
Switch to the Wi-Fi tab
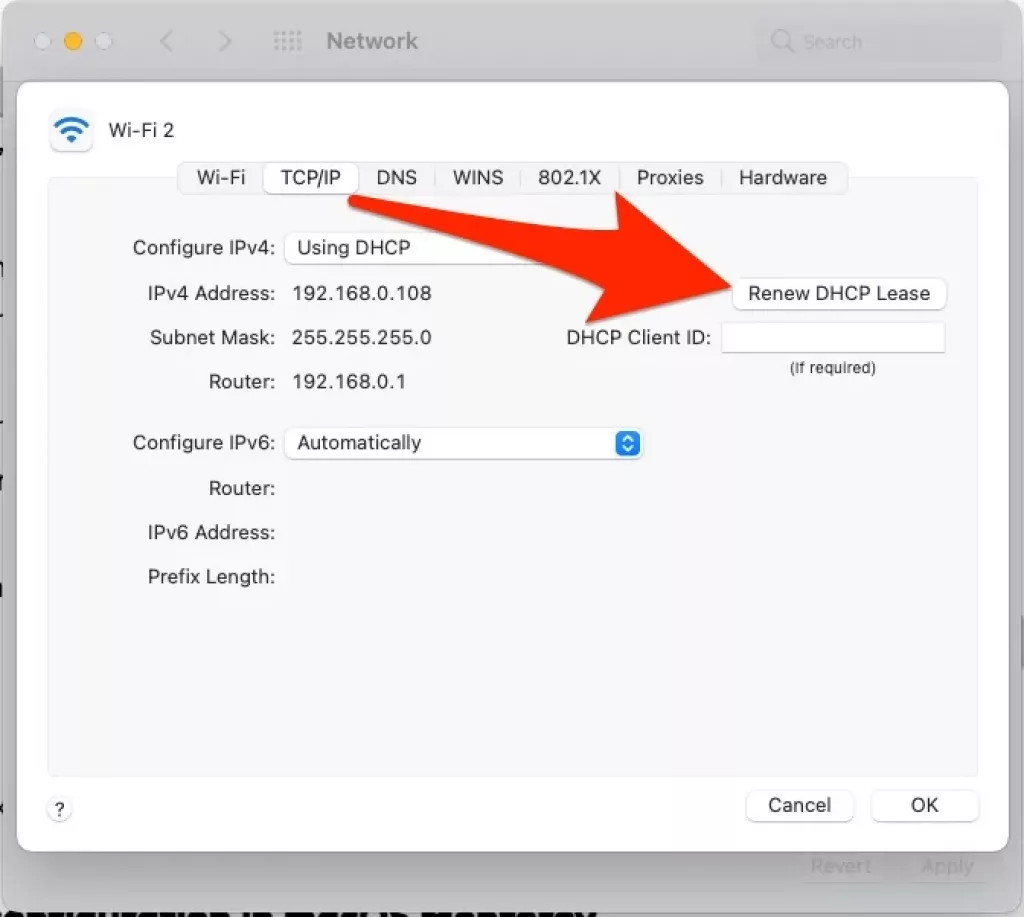(221, 178)
